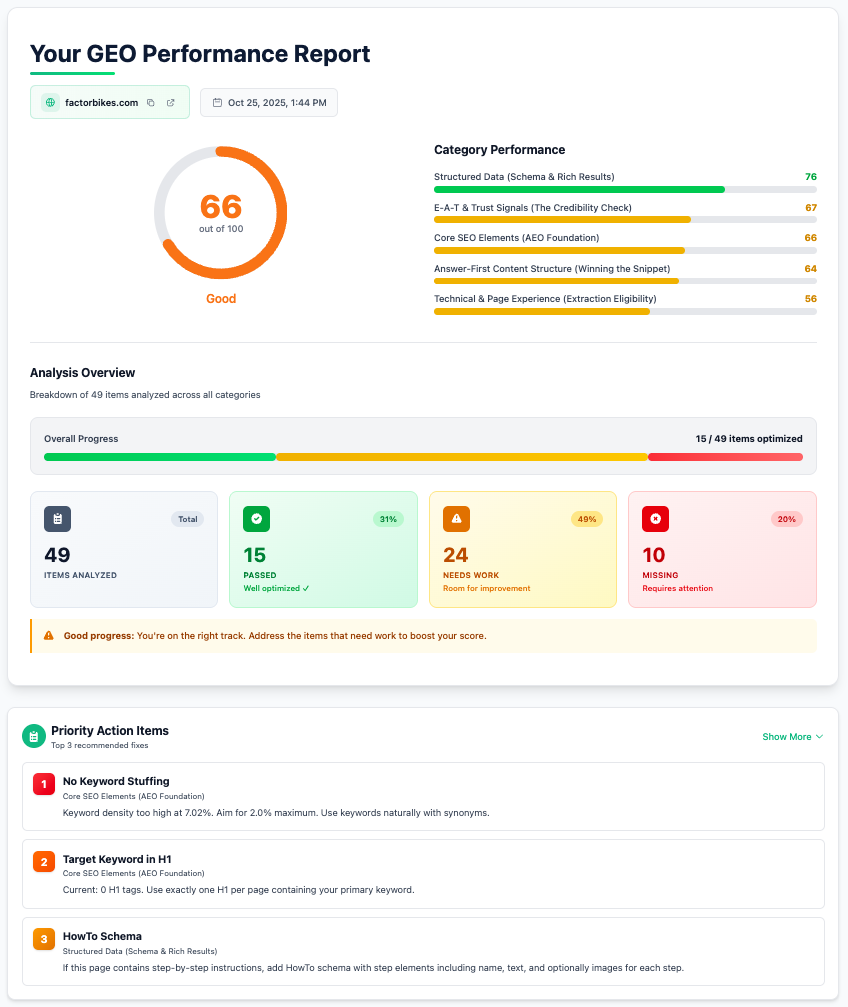Viewport: 848px width, 1007px height.
Task: Click the Oct 25, 2025 date button
Action: [x=268, y=102]
